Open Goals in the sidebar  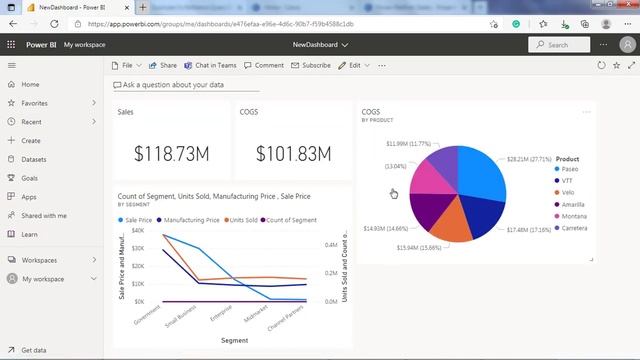(x=29, y=178)
